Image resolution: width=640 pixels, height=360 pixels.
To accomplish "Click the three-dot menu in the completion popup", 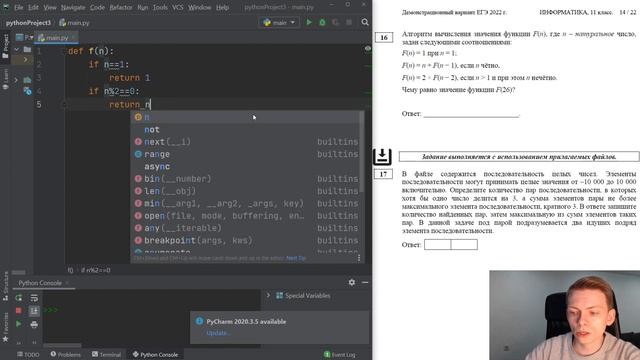I will click(x=359, y=258).
